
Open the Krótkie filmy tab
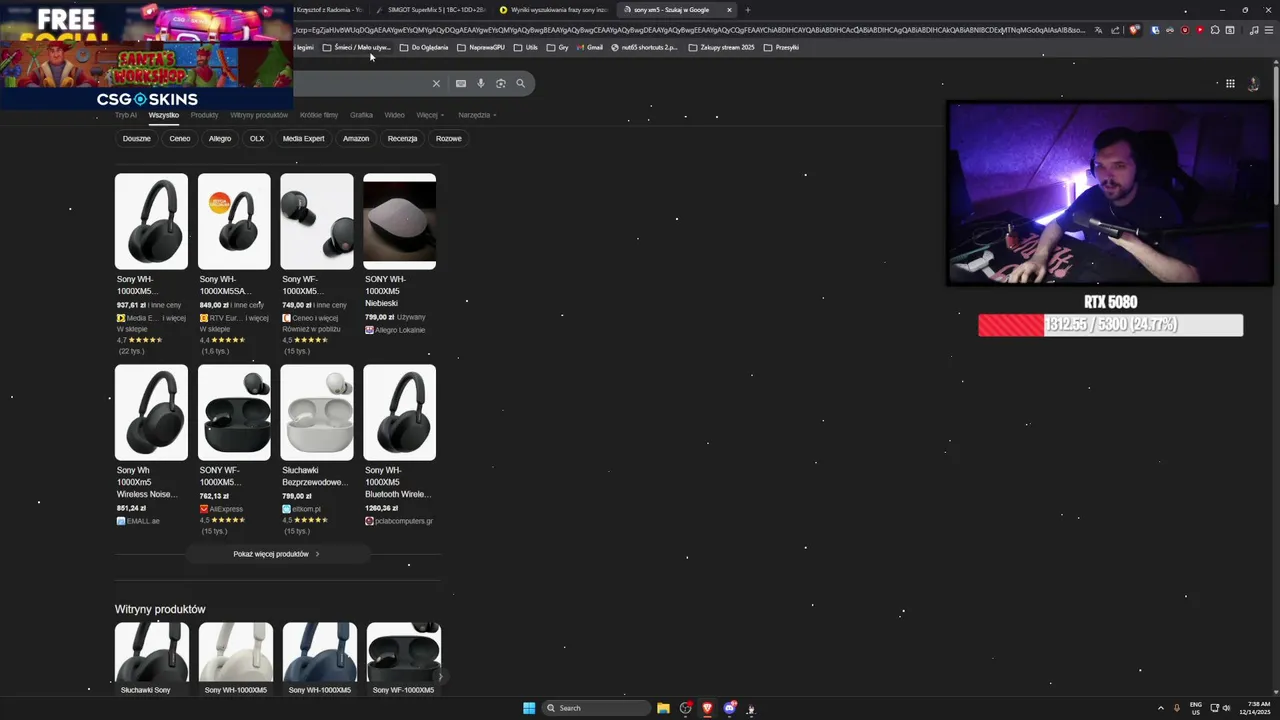[319, 115]
